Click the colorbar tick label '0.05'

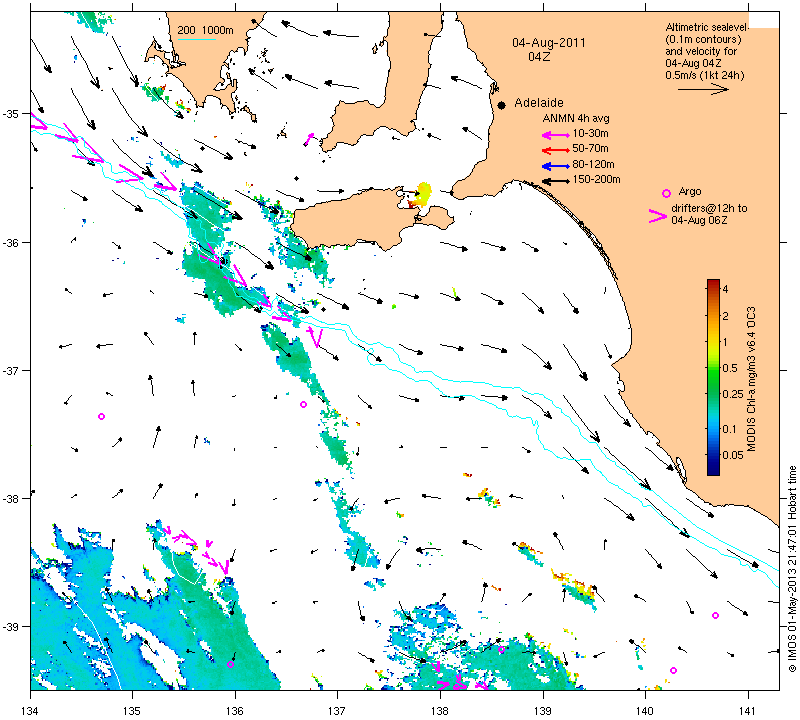click(x=733, y=455)
